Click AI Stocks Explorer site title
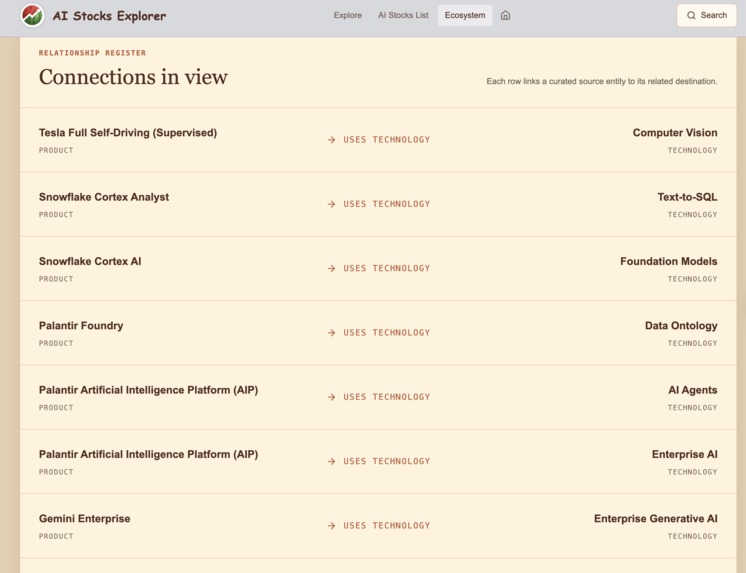This screenshot has height=573, width=746. click(109, 16)
